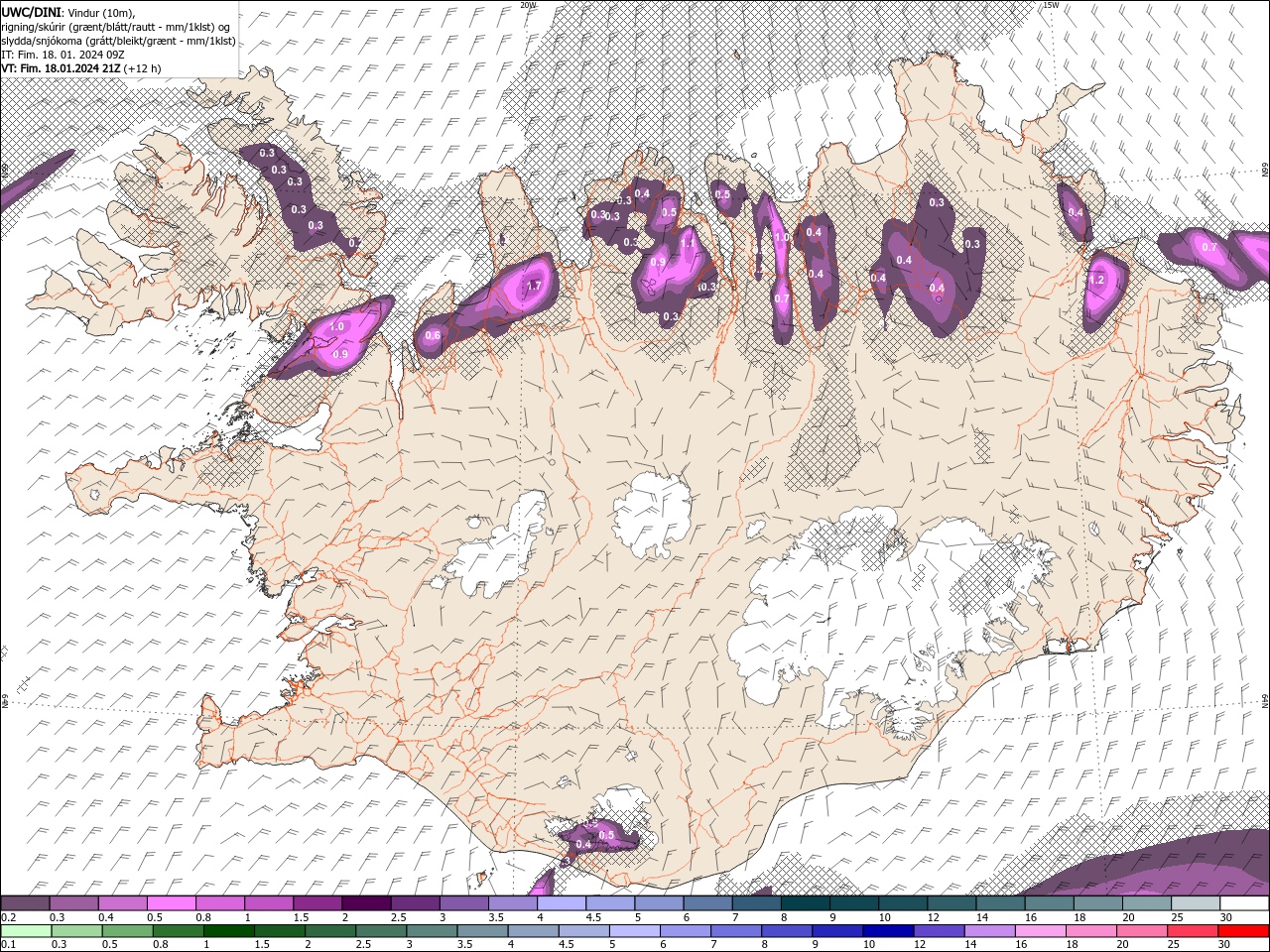
Task: Click the 1.2 snowfall value in the east
Action: [x=1097, y=281]
